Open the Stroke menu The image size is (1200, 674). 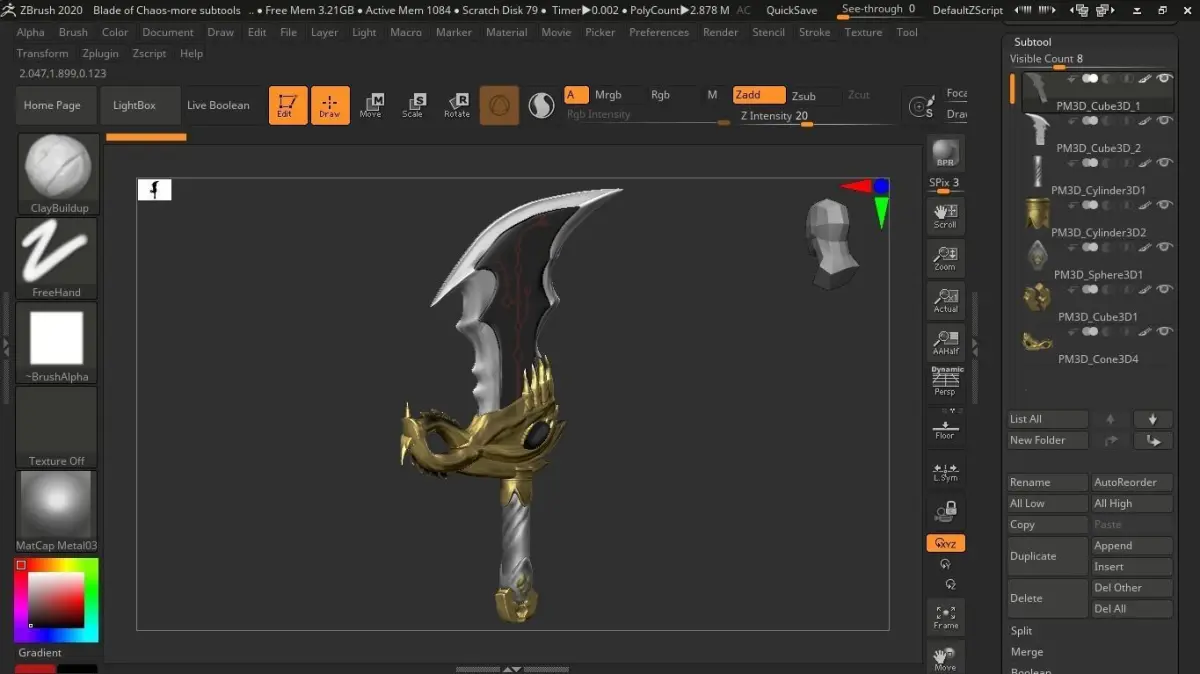(814, 32)
